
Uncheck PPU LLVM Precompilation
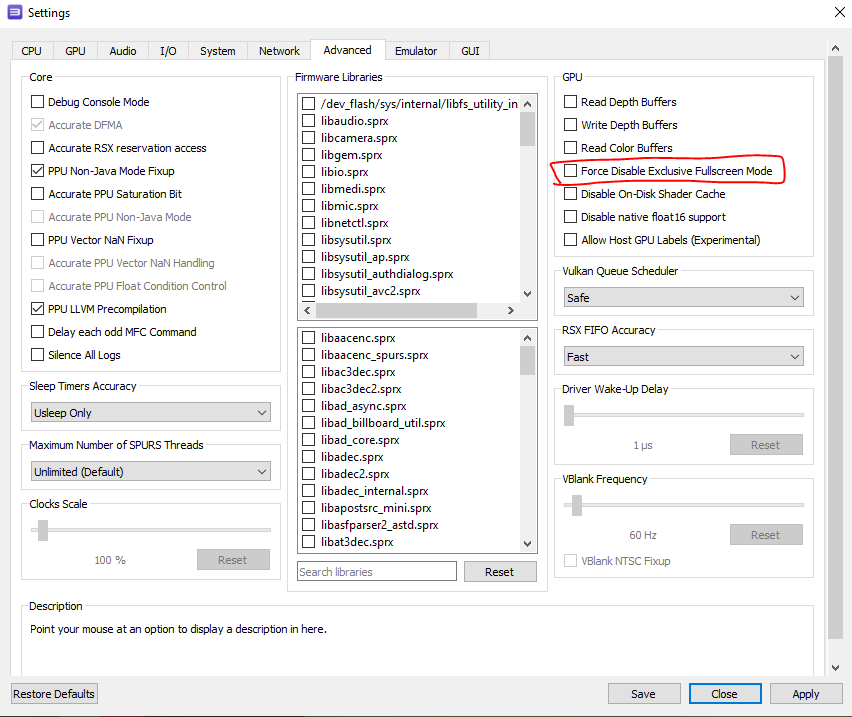point(37,309)
